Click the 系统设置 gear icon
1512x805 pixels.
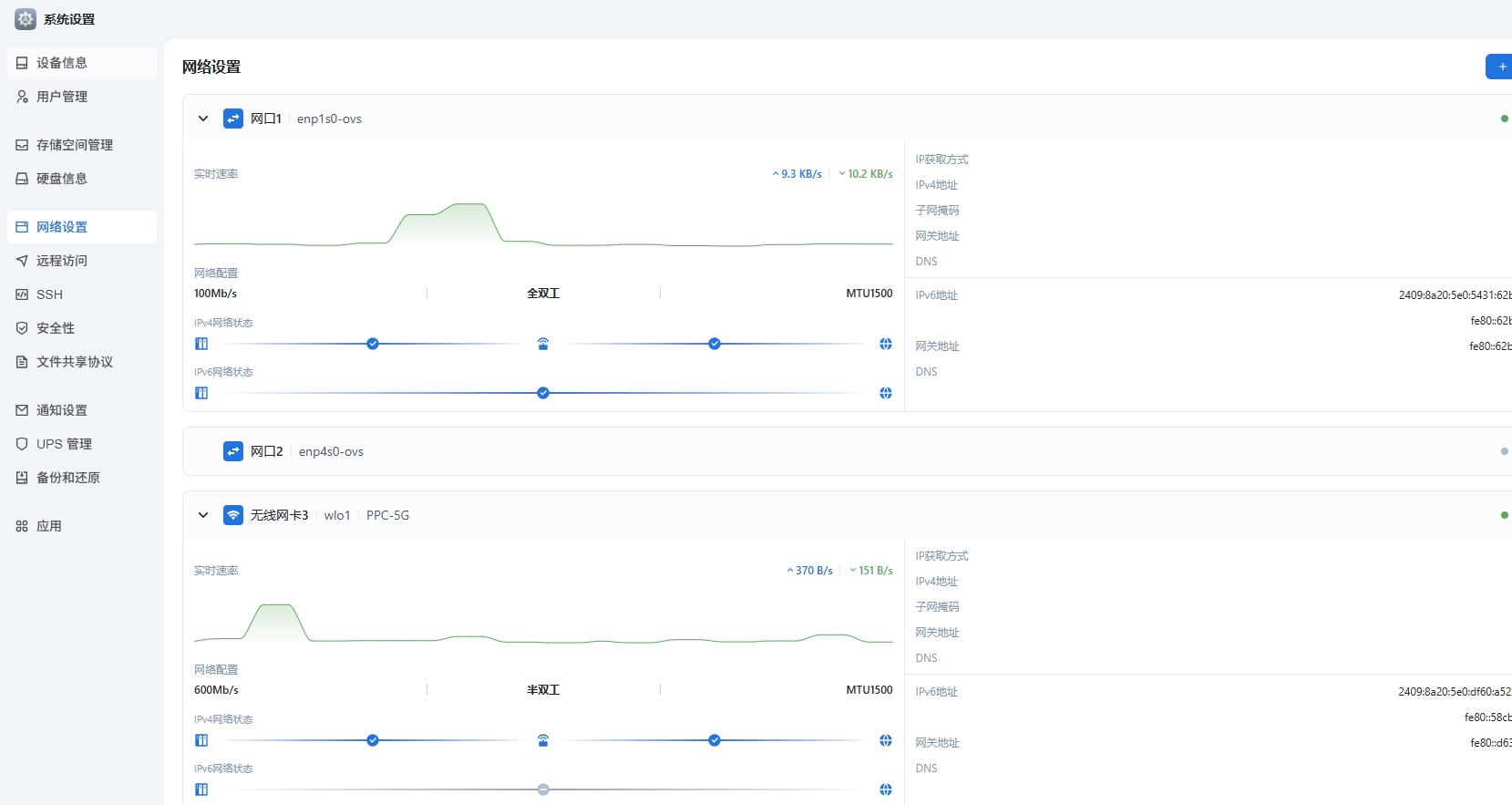26,19
